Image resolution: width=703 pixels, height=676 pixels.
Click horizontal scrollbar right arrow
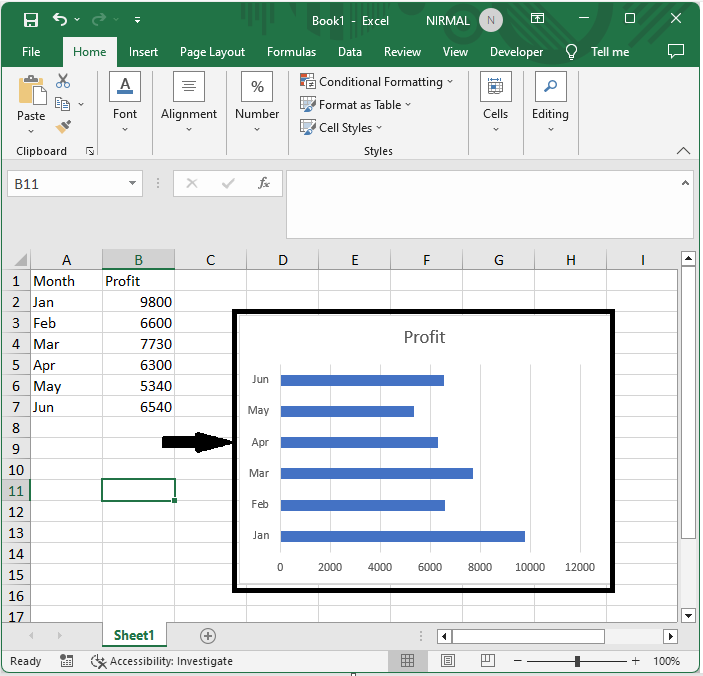tap(671, 636)
